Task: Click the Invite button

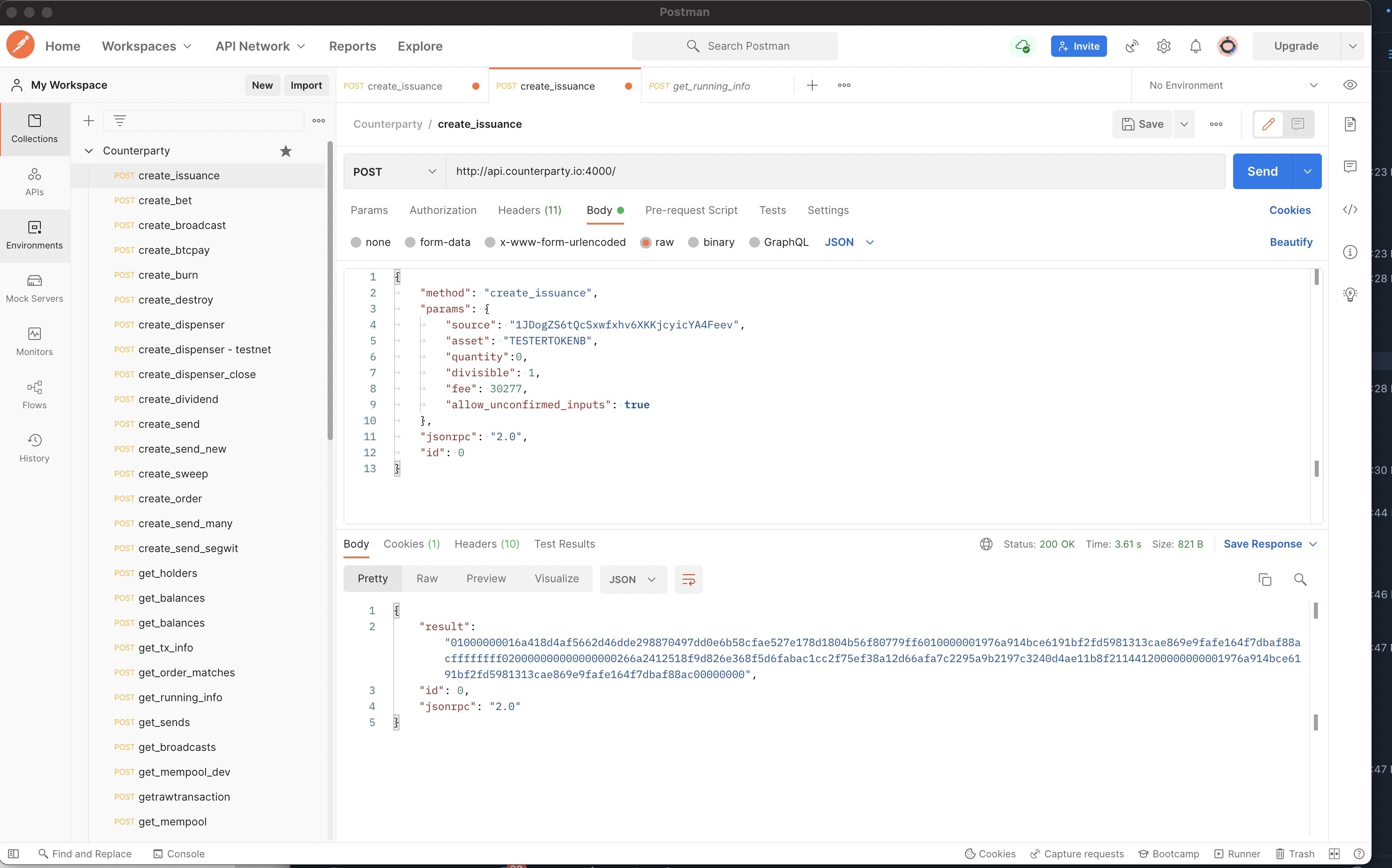Action: [1079, 46]
